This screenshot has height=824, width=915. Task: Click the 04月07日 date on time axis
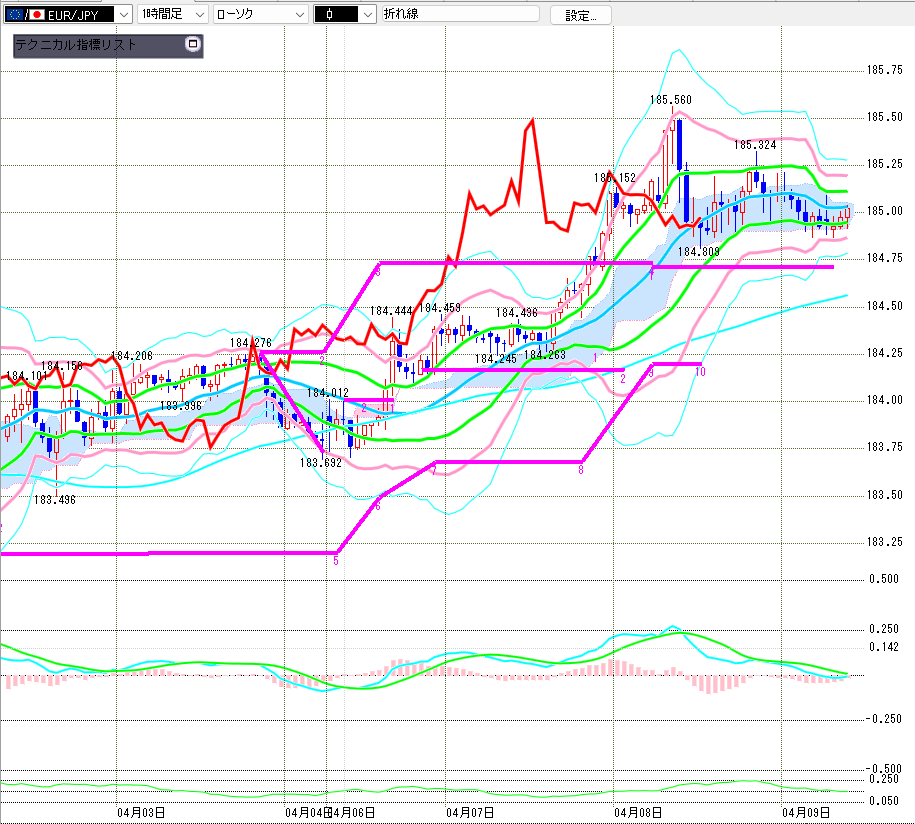[x=470, y=813]
